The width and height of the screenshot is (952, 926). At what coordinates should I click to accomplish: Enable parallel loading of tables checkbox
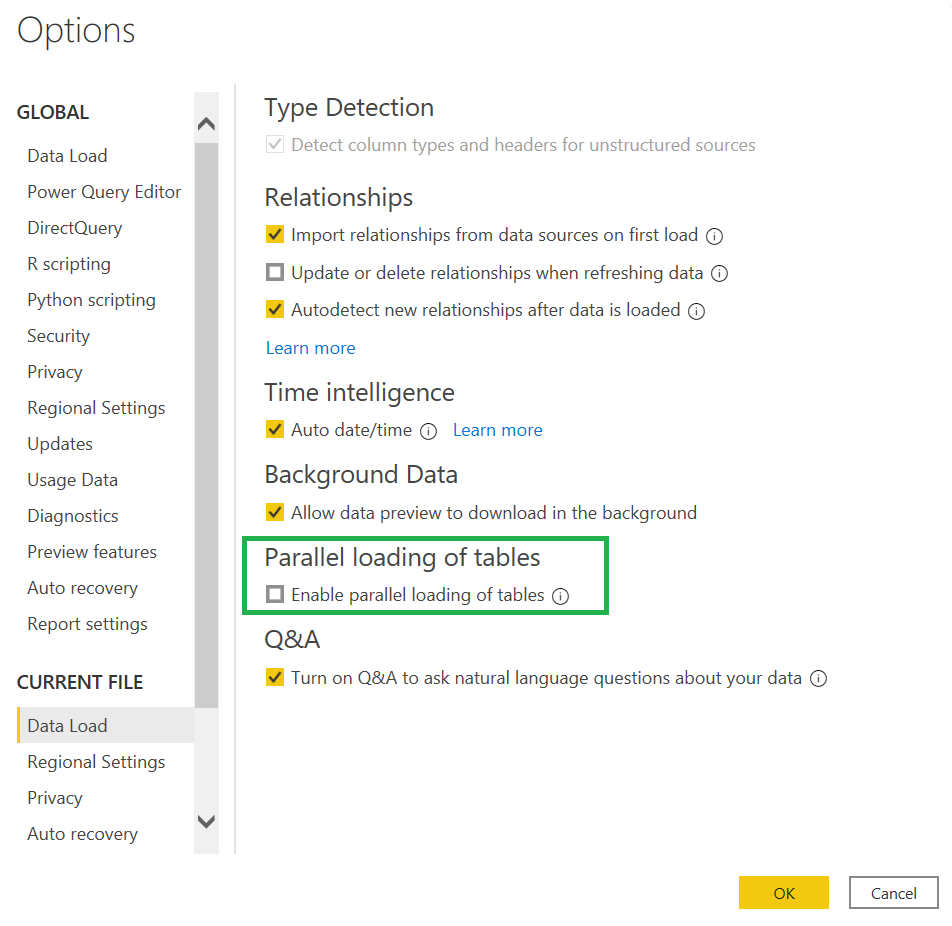click(275, 594)
